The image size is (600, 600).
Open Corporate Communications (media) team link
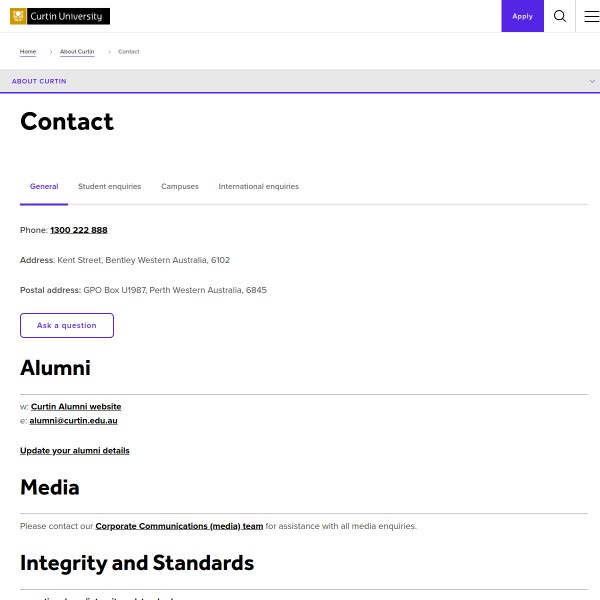(179, 526)
